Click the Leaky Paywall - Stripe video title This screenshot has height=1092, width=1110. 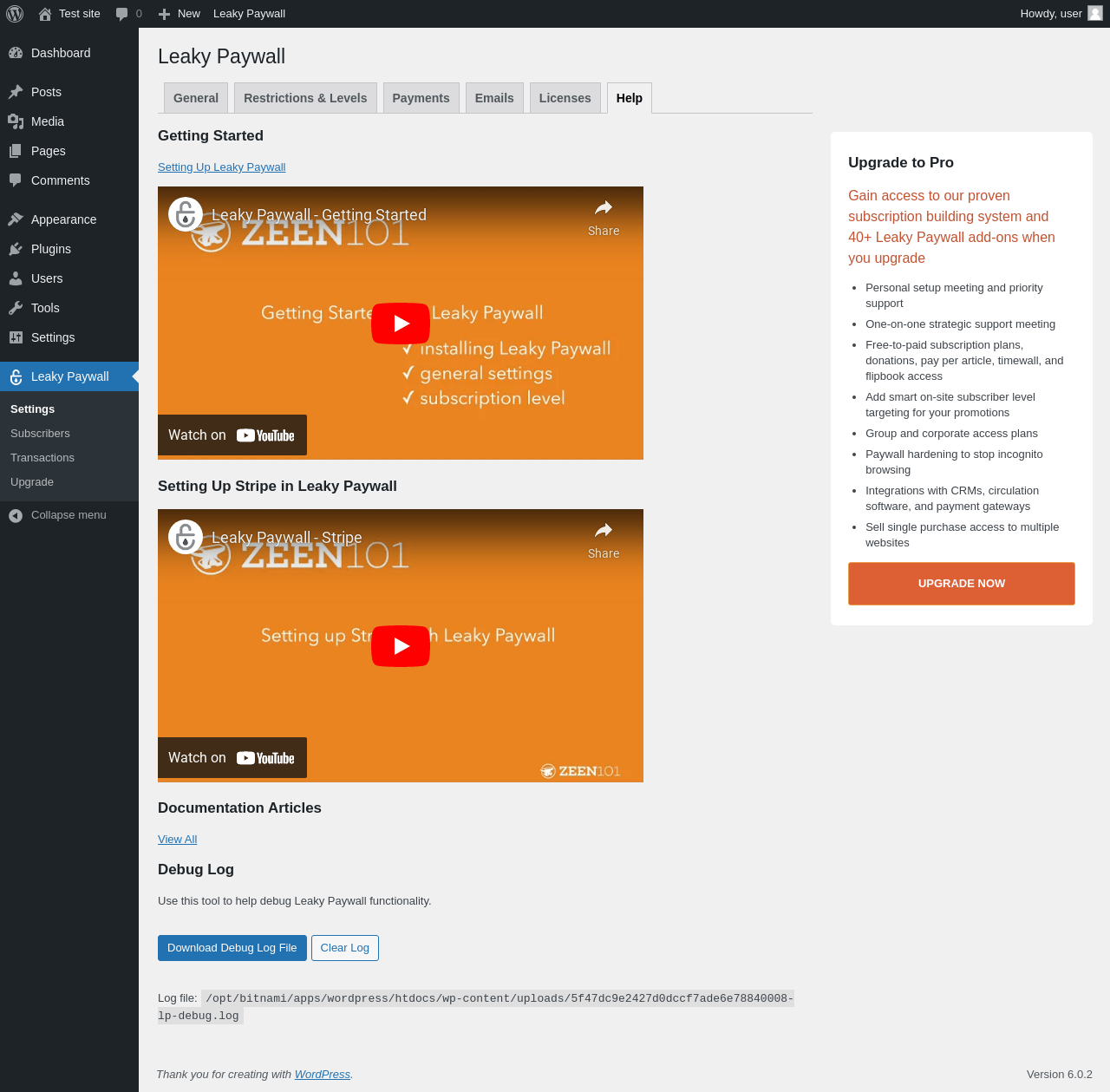[287, 538]
